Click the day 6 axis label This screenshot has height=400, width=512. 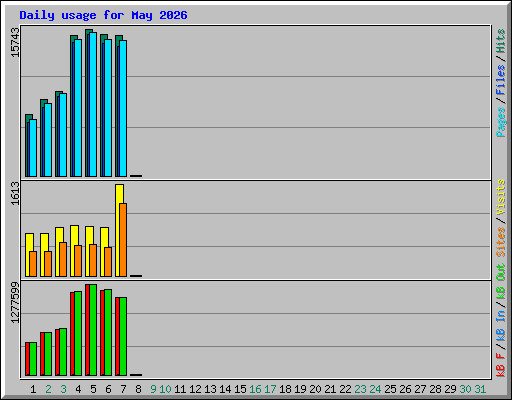108,389
